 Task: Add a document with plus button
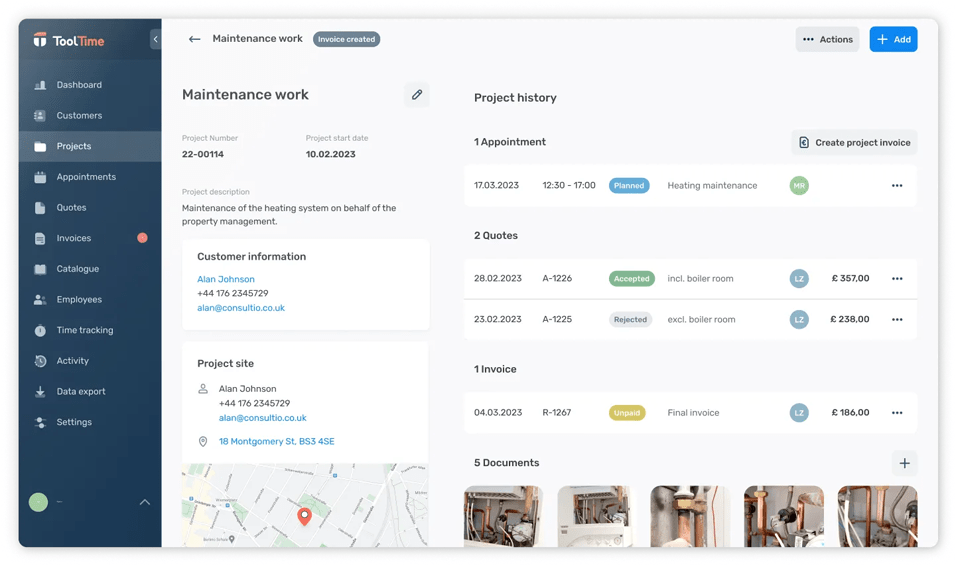[904, 463]
